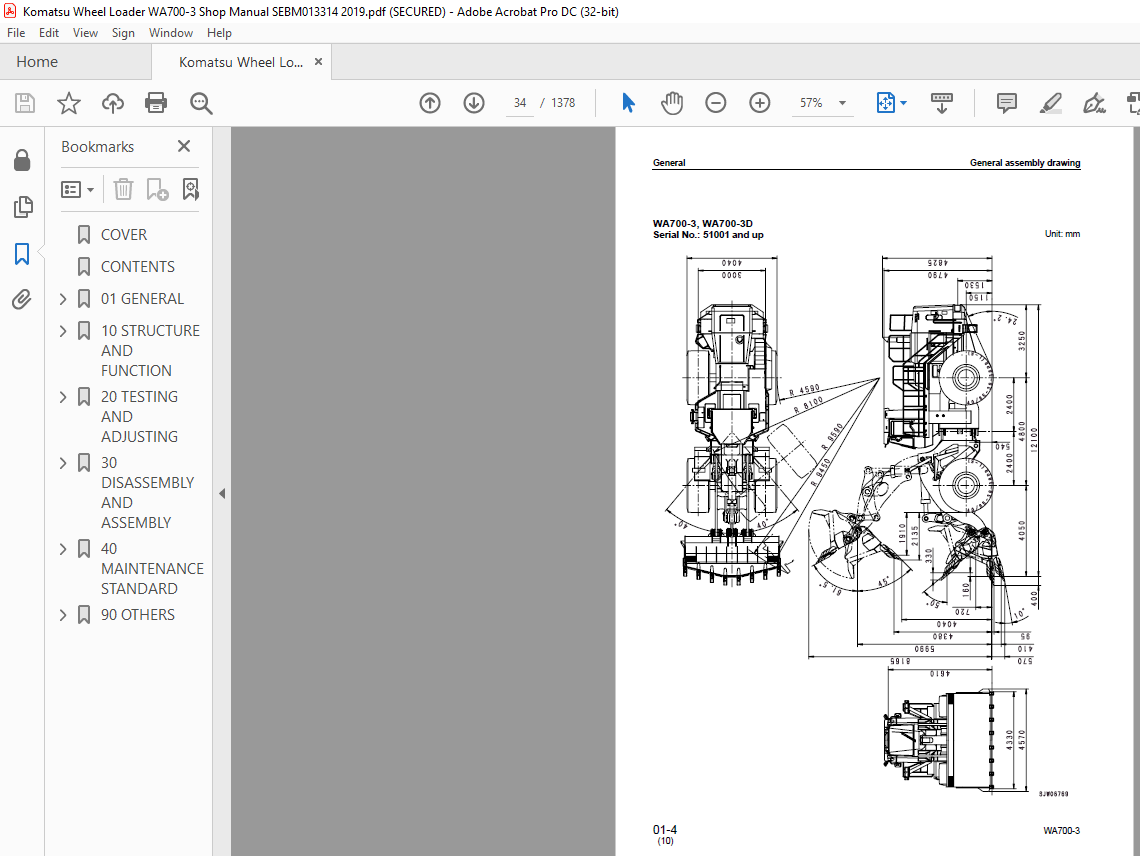Collapse the navigation pane with arrow
The height and width of the screenshot is (856, 1140).
222,494
